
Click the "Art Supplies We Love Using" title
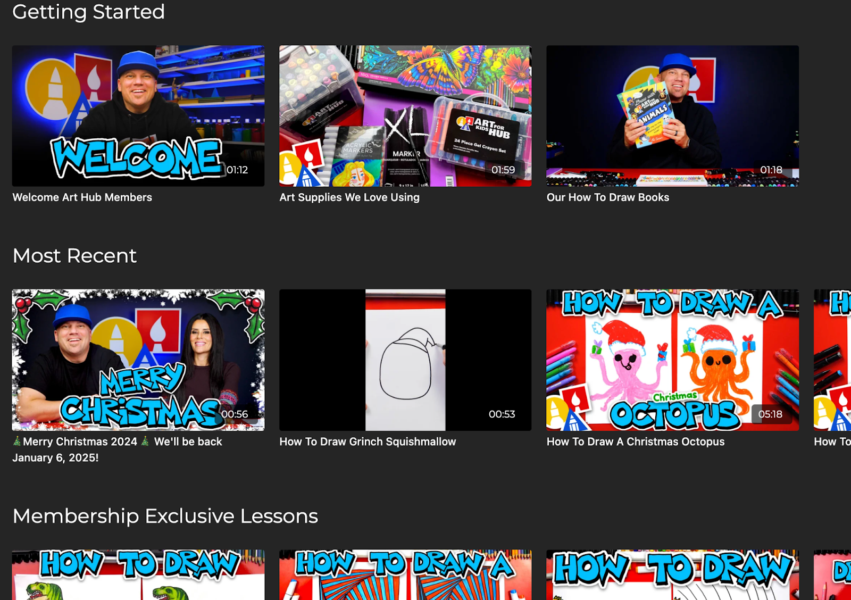[349, 198]
